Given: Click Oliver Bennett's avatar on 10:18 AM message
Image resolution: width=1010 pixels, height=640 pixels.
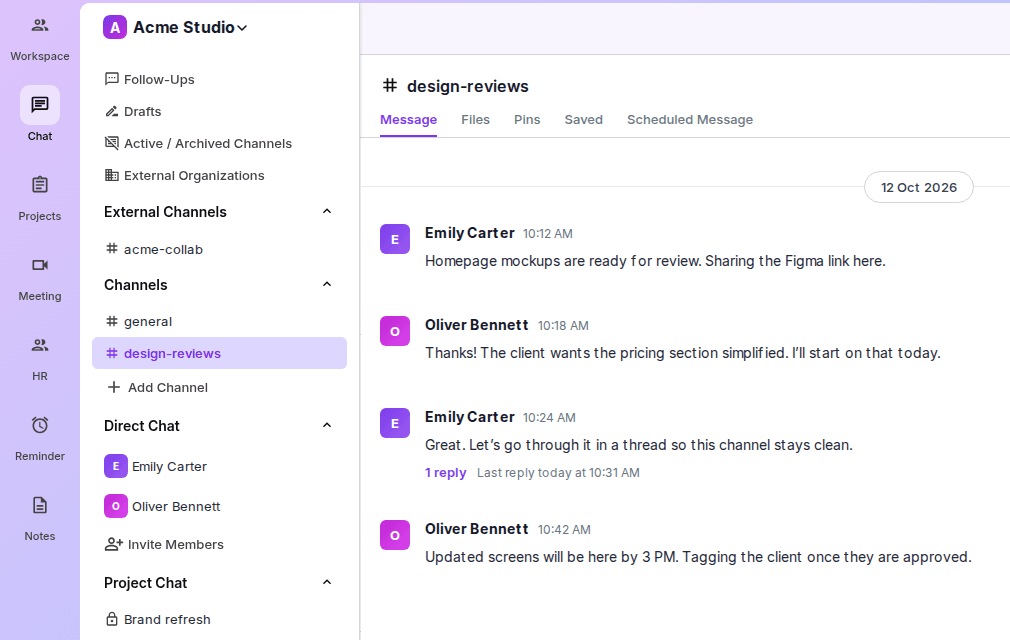Looking at the screenshot, I should coord(395,331).
